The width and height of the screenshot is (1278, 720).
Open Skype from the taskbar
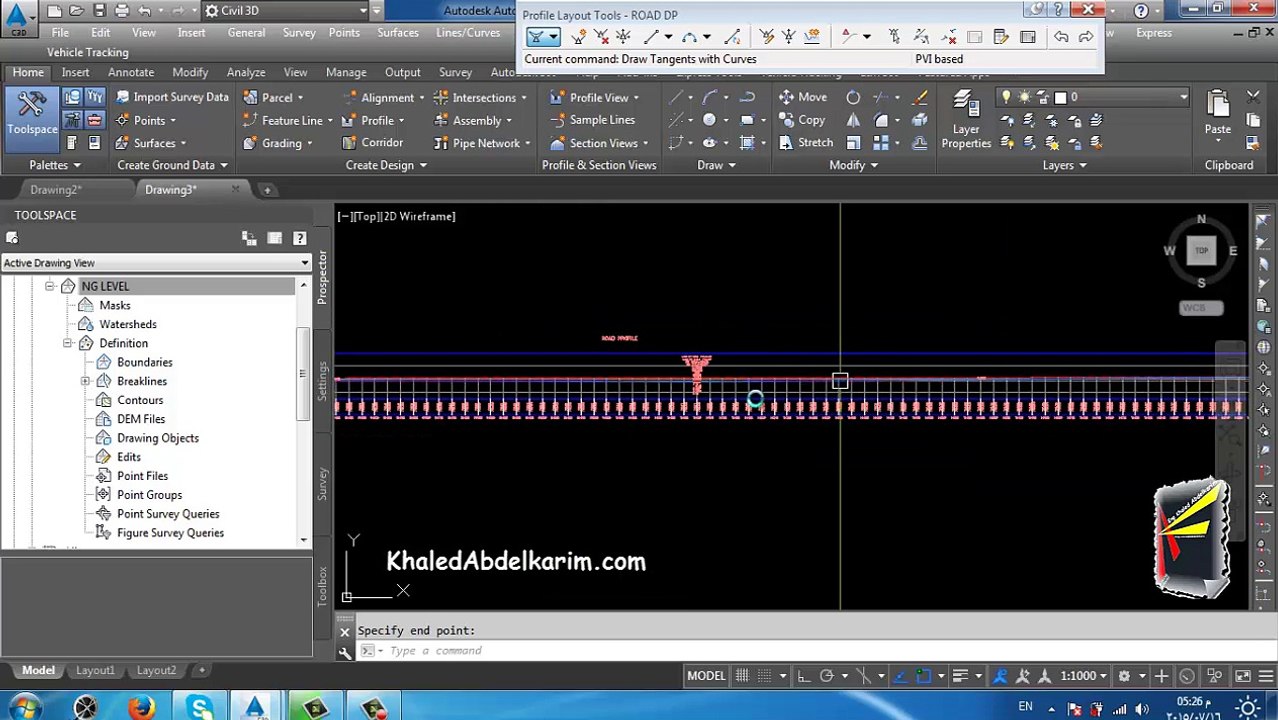pos(200,708)
